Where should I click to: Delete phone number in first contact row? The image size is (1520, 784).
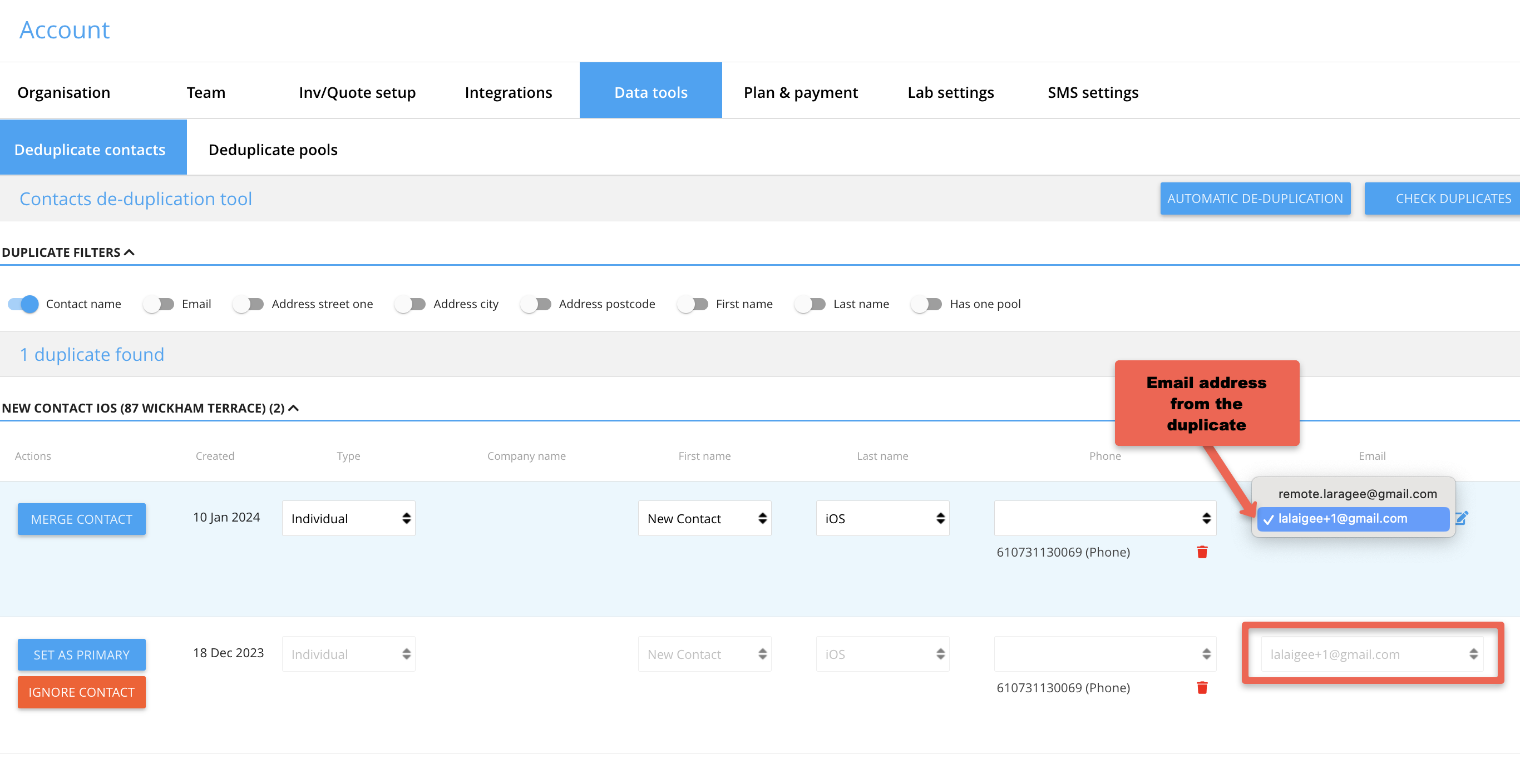(1202, 552)
